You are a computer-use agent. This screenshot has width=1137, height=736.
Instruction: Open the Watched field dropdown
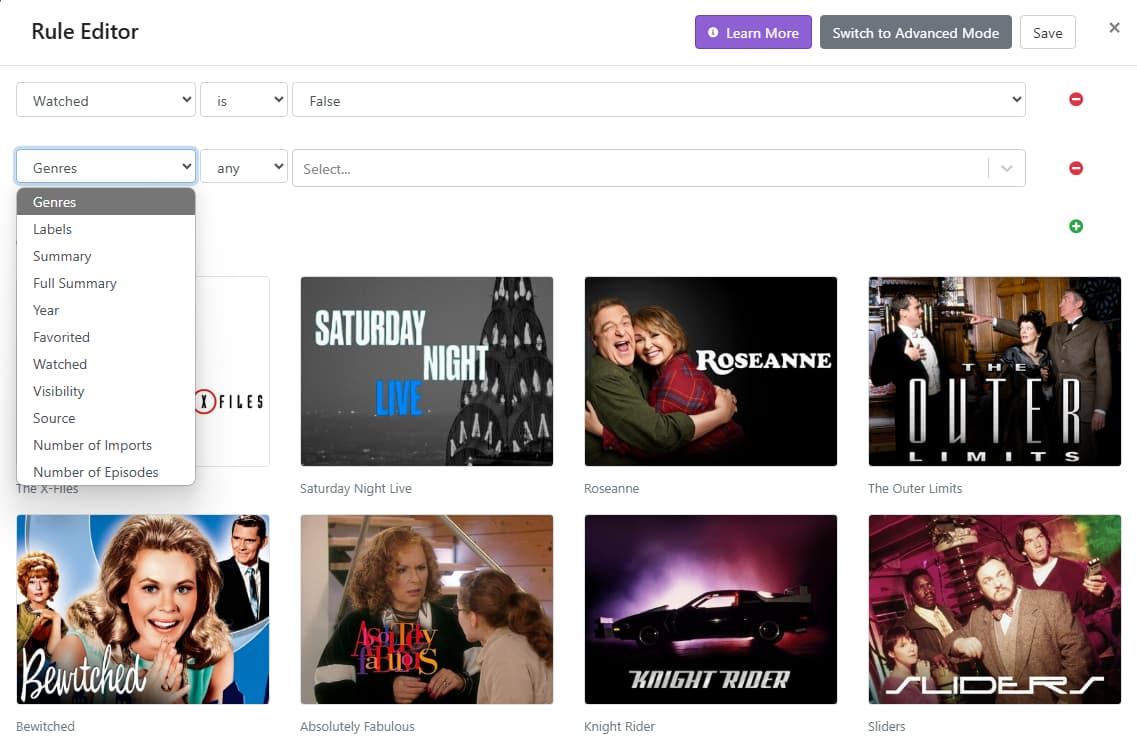click(106, 100)
